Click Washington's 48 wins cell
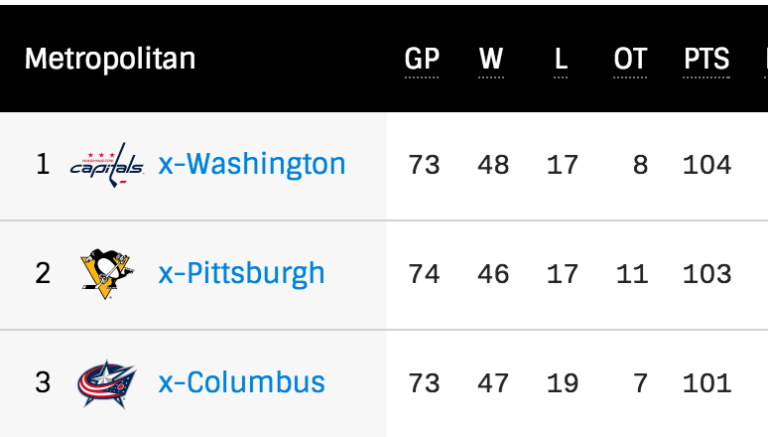 click(x=493, y=164)
